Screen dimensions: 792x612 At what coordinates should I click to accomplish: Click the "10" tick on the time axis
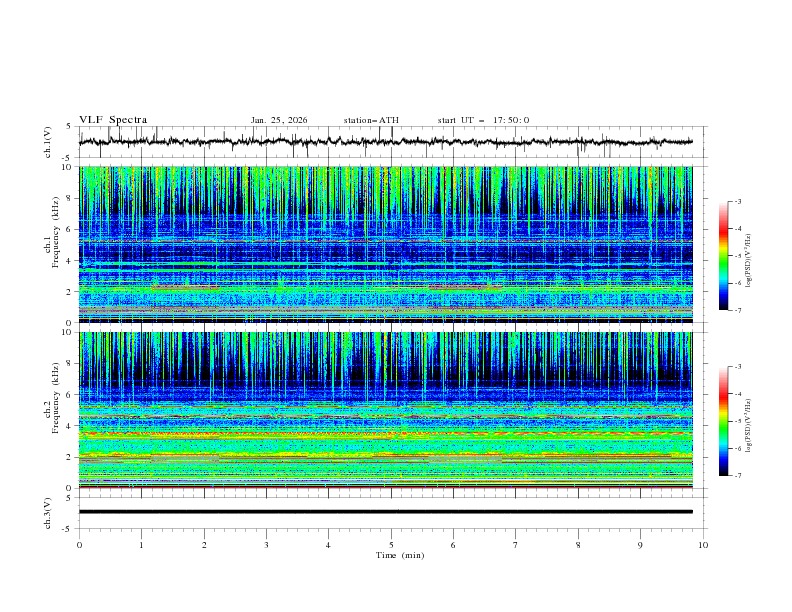pyautogui.click(x=703, y=545)
